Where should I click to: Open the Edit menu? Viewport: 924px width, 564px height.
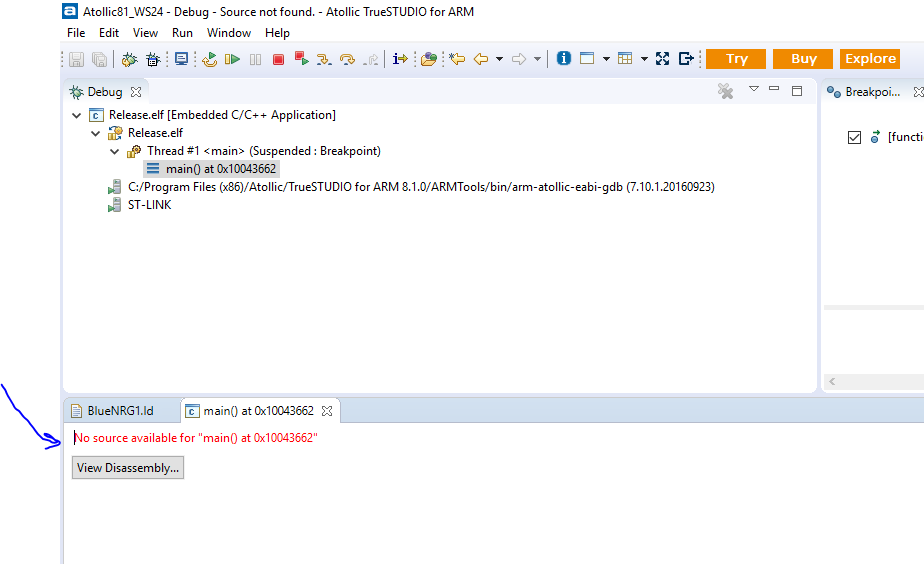point(109,33)
